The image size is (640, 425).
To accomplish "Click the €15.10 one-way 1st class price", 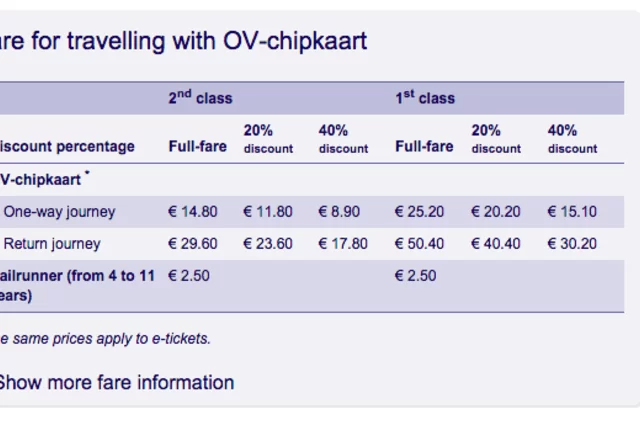I will tap(572, 212).
